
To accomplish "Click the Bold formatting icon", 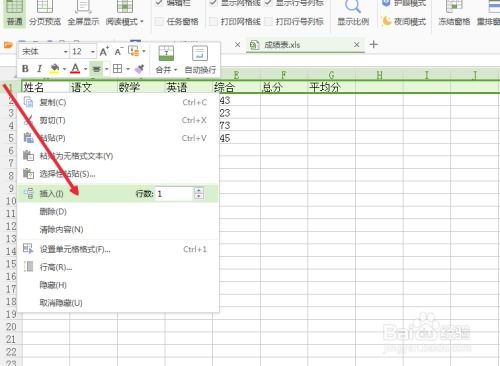I will click(x=25, y=69).
